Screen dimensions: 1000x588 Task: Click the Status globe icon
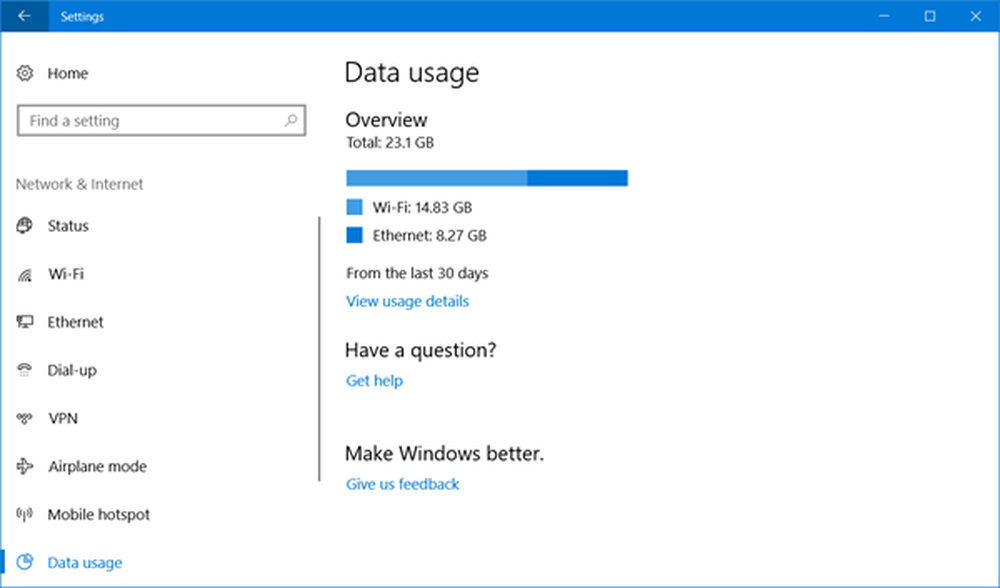pyautogui.click(x=26, y=226)
